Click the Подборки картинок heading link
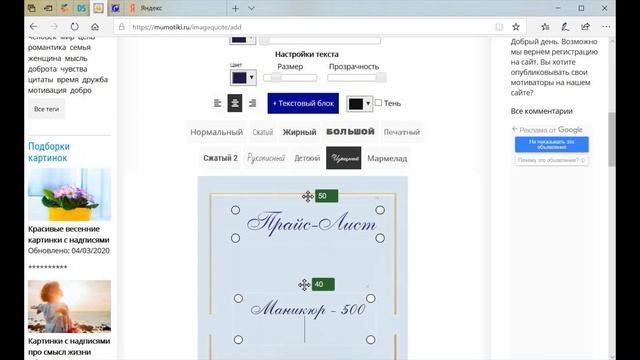640x360 pixels. click(49, 152)
